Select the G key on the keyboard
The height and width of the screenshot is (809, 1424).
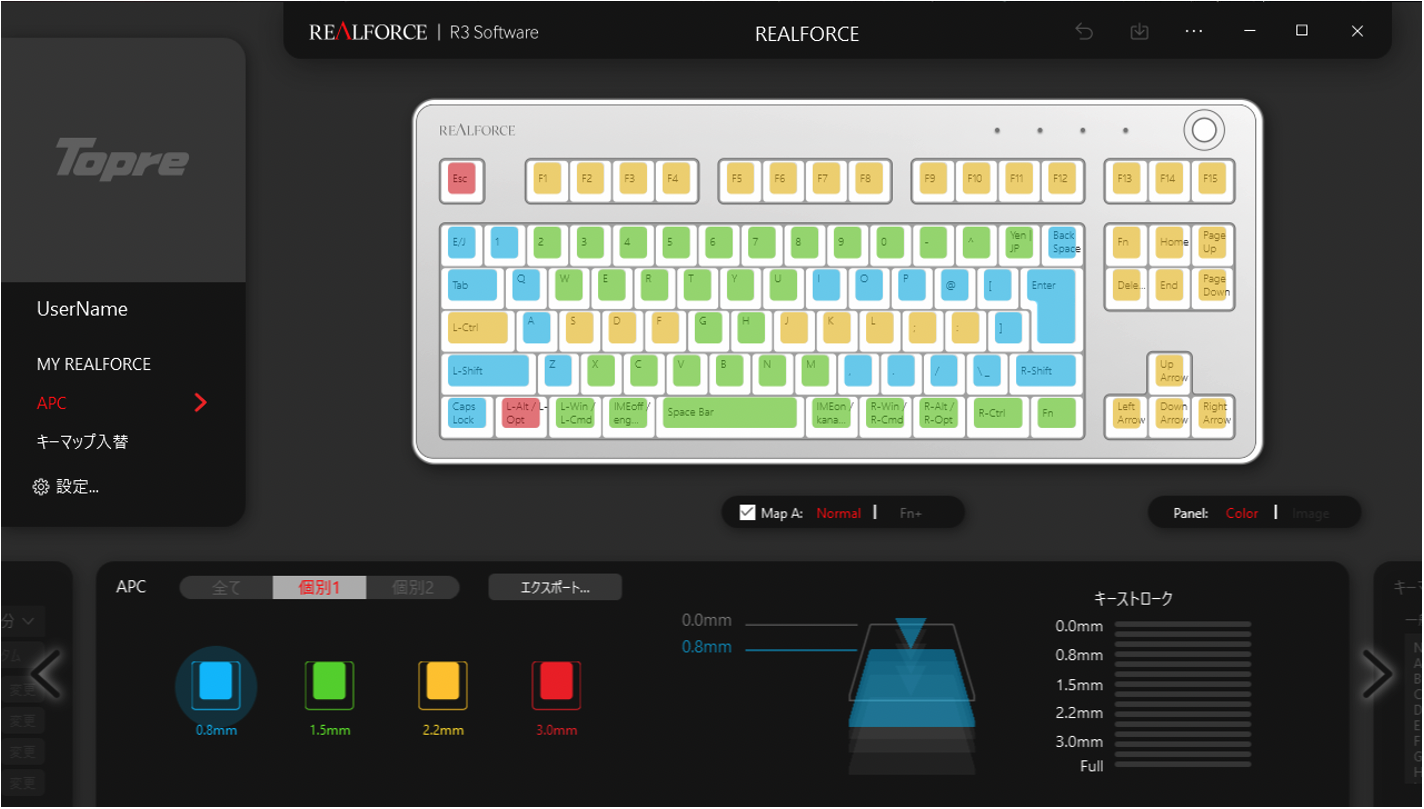pos(709,327)
